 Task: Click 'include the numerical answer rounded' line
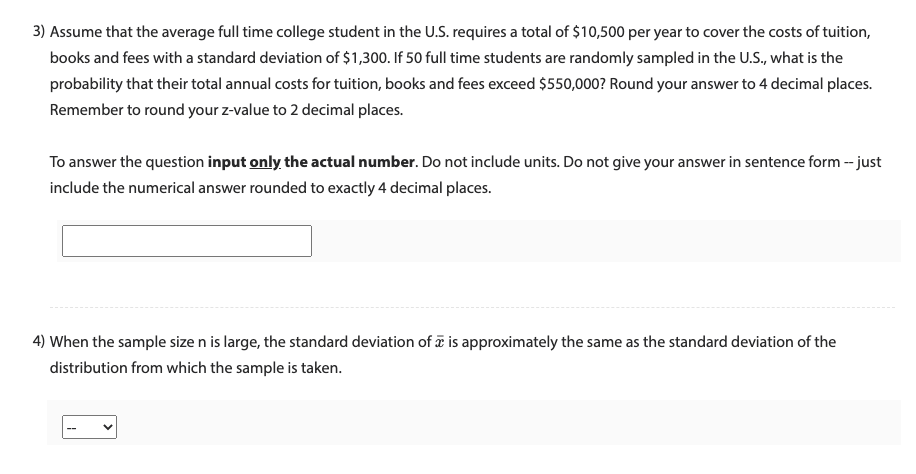270,188
